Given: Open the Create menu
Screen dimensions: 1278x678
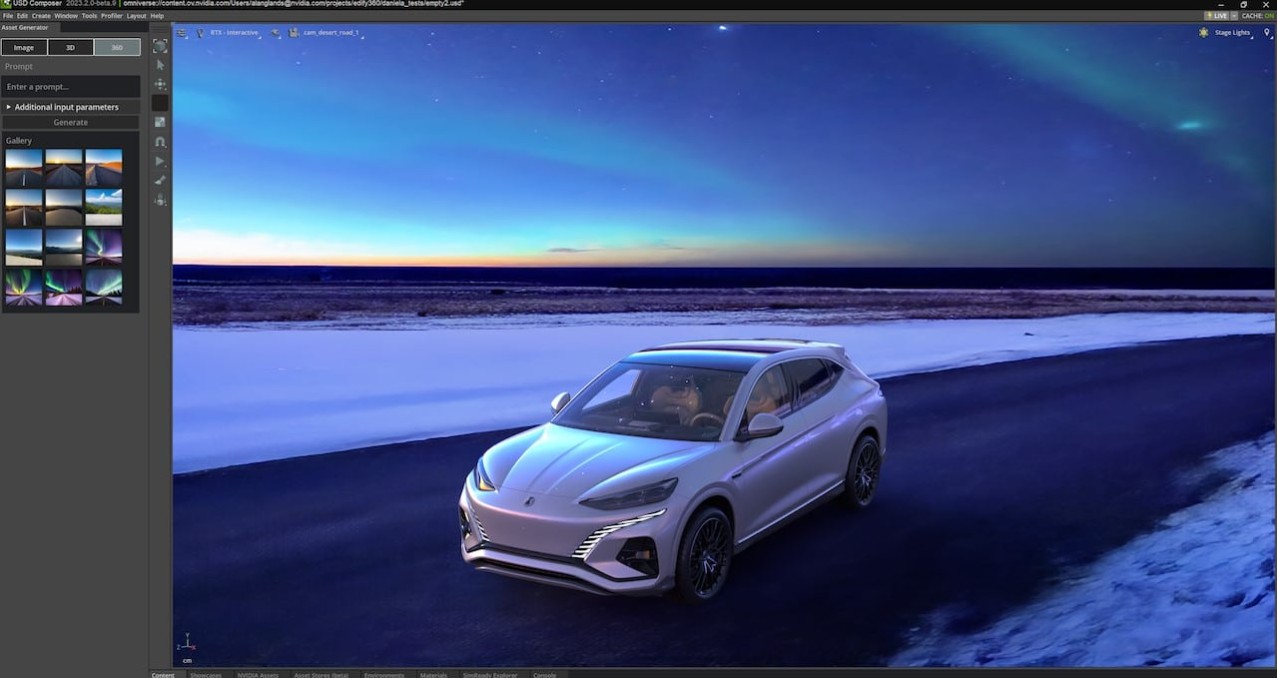Looking at the screenshot, I should coord(41,16).
